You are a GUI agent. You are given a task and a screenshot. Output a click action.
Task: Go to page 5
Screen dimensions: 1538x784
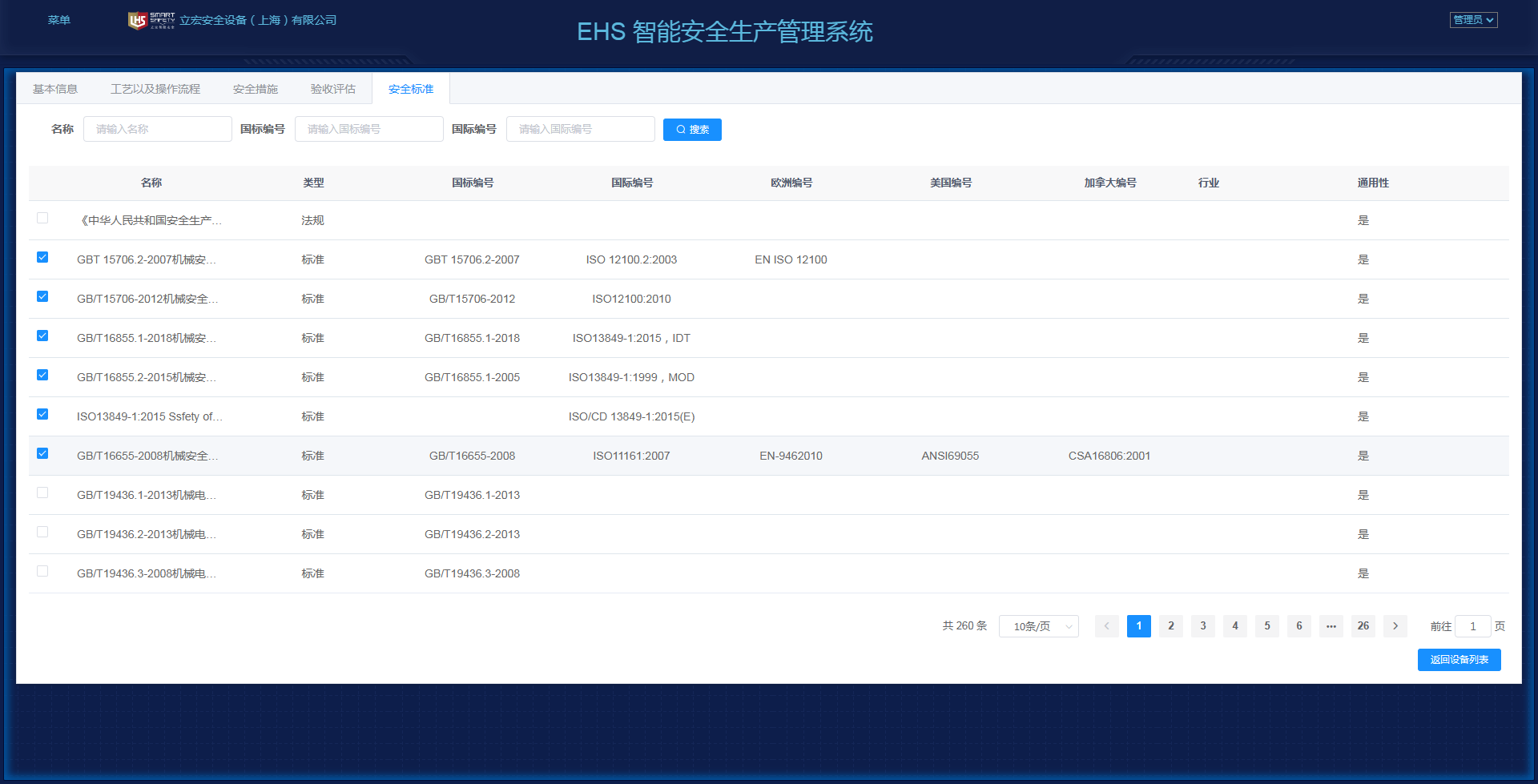point(1266,626)
